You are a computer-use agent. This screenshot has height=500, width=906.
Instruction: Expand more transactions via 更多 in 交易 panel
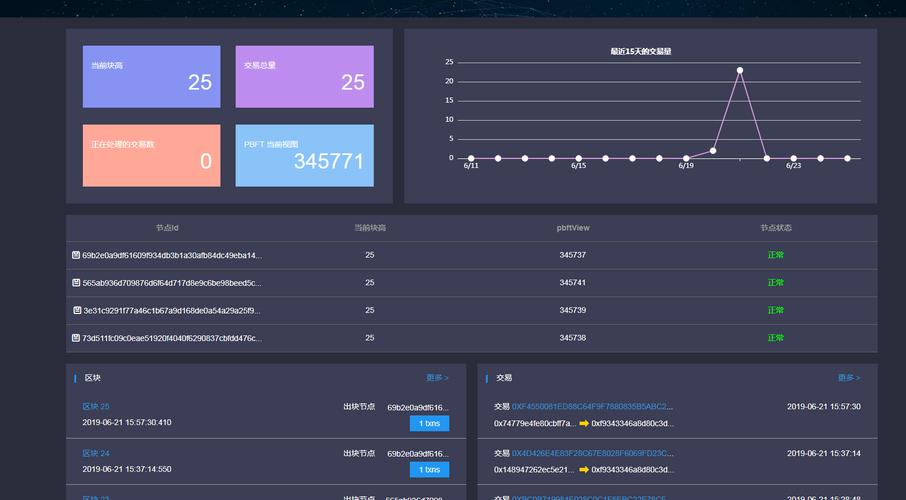pyautogui.click(x=848, y=378)
